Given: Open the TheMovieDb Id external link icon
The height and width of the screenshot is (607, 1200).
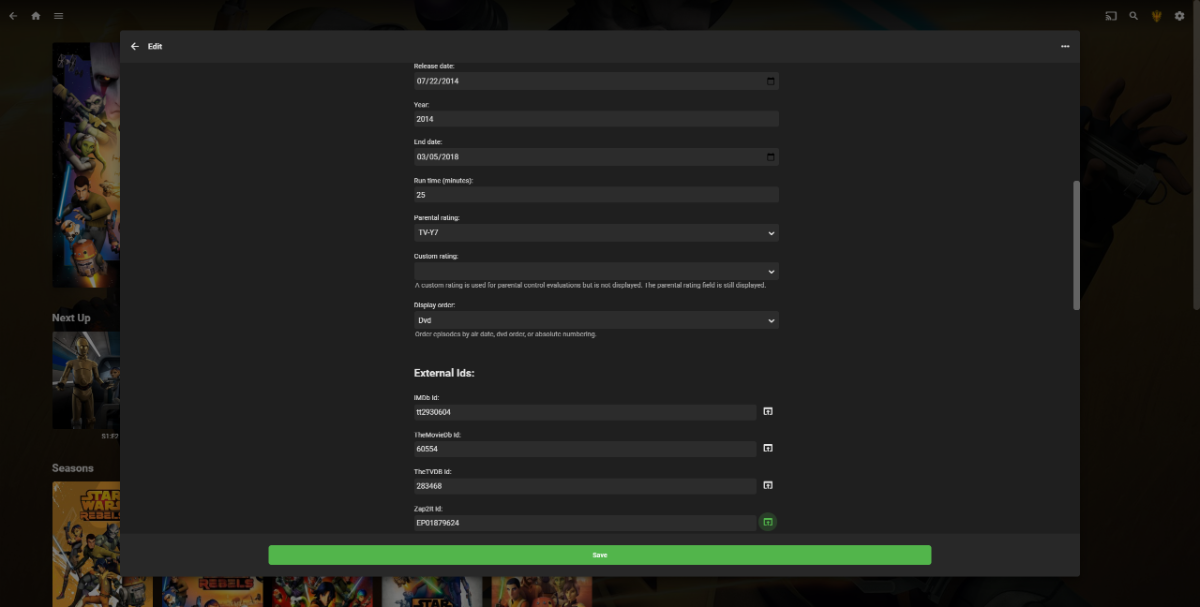Looking at the screenshot, I should [x=768, y=448].
